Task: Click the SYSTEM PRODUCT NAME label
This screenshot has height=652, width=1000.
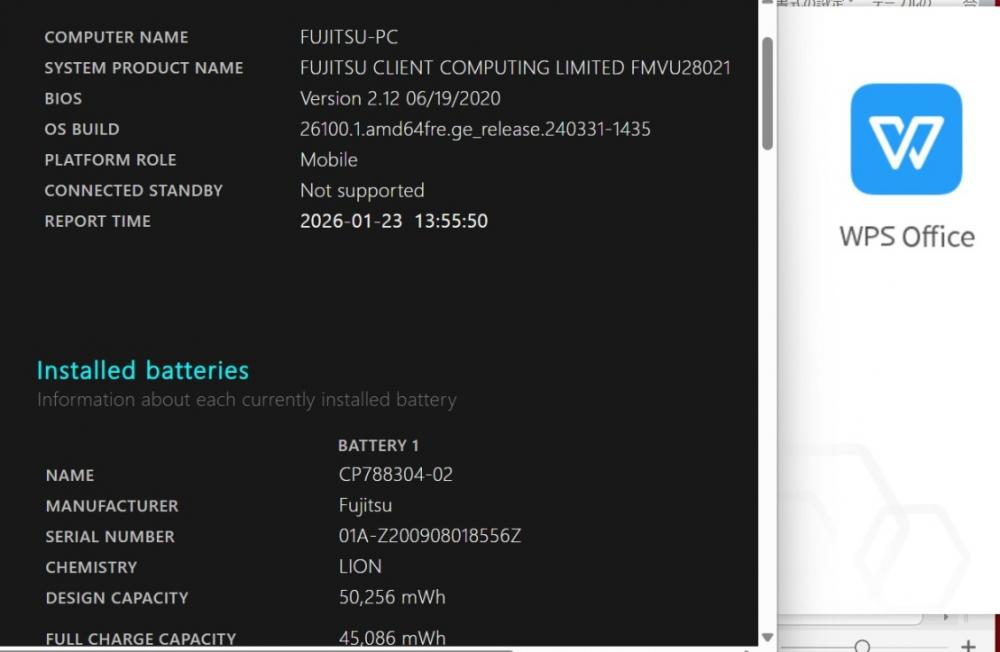Action: pyautogui.click(x=143, y=68)
